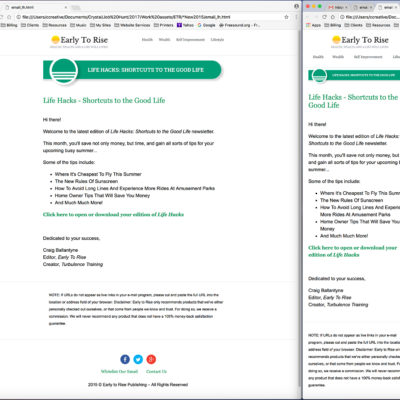Open the Freesound.org bookmark in the left window
The image size is (400, 400).
click(x=239, y=25)
